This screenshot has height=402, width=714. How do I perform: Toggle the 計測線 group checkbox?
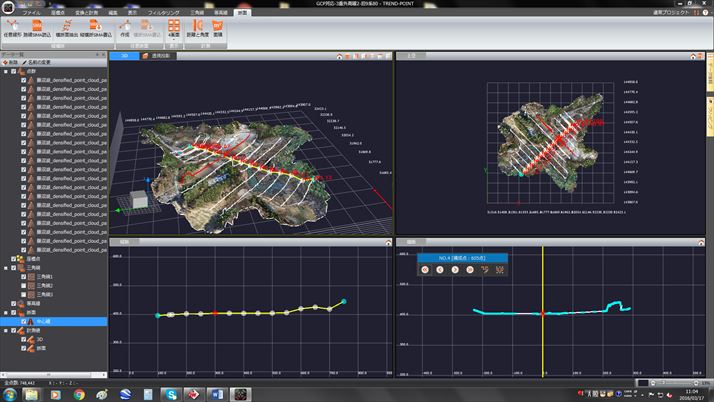click(14, 331)
